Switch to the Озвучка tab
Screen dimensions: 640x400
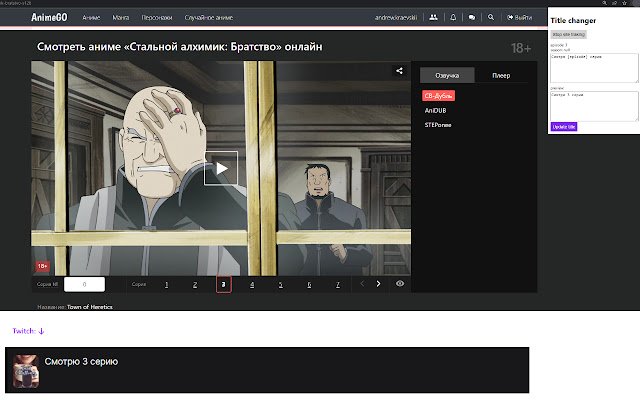[x=447, y=76]
